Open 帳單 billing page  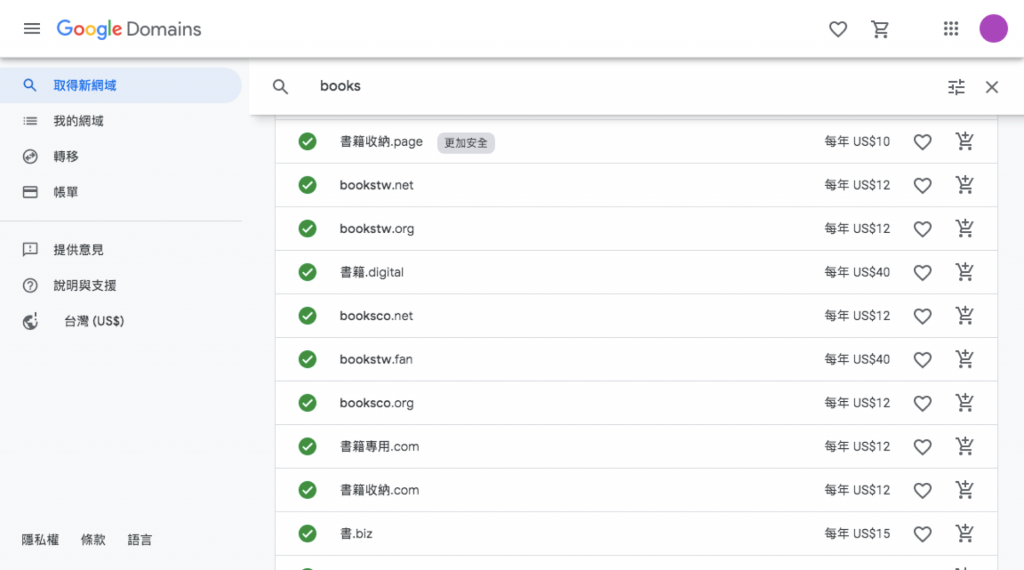66,192
